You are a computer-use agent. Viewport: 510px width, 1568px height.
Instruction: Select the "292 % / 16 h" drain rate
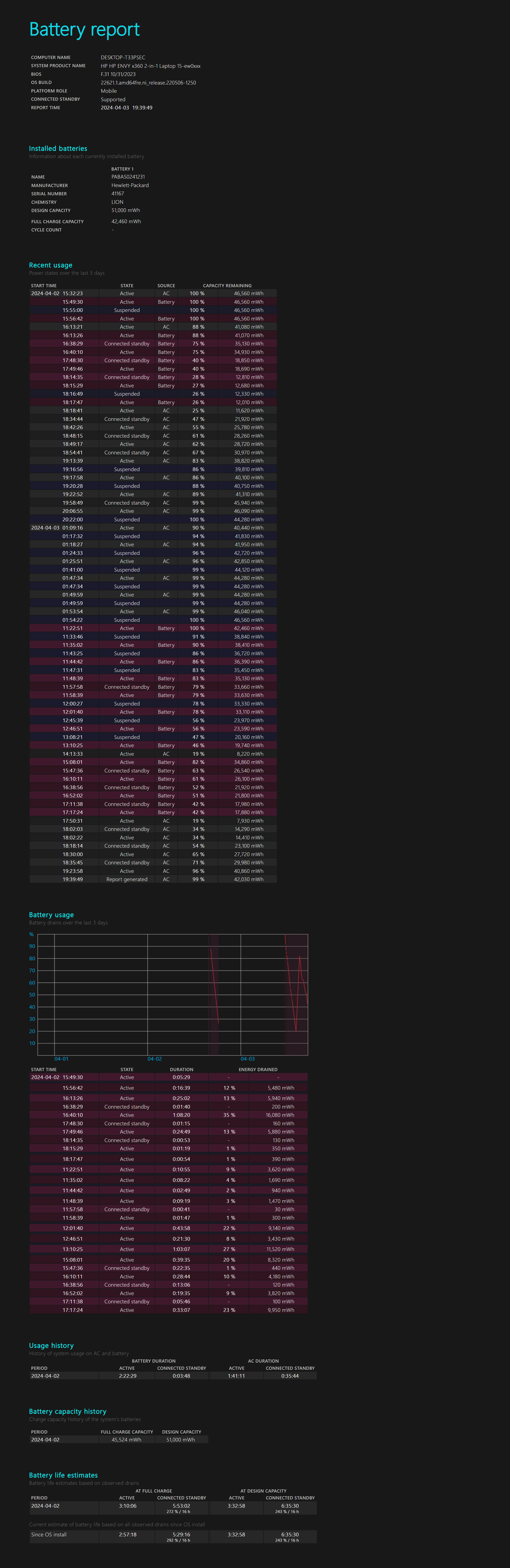click(x=178, y=1541)
